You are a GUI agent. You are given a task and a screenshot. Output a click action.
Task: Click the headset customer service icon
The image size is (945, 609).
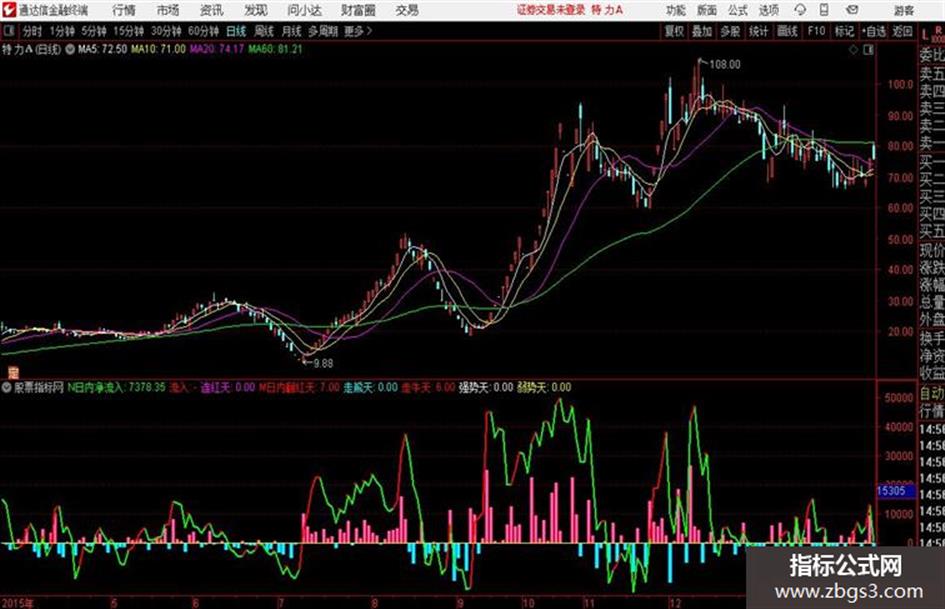(x=800, y=10)
